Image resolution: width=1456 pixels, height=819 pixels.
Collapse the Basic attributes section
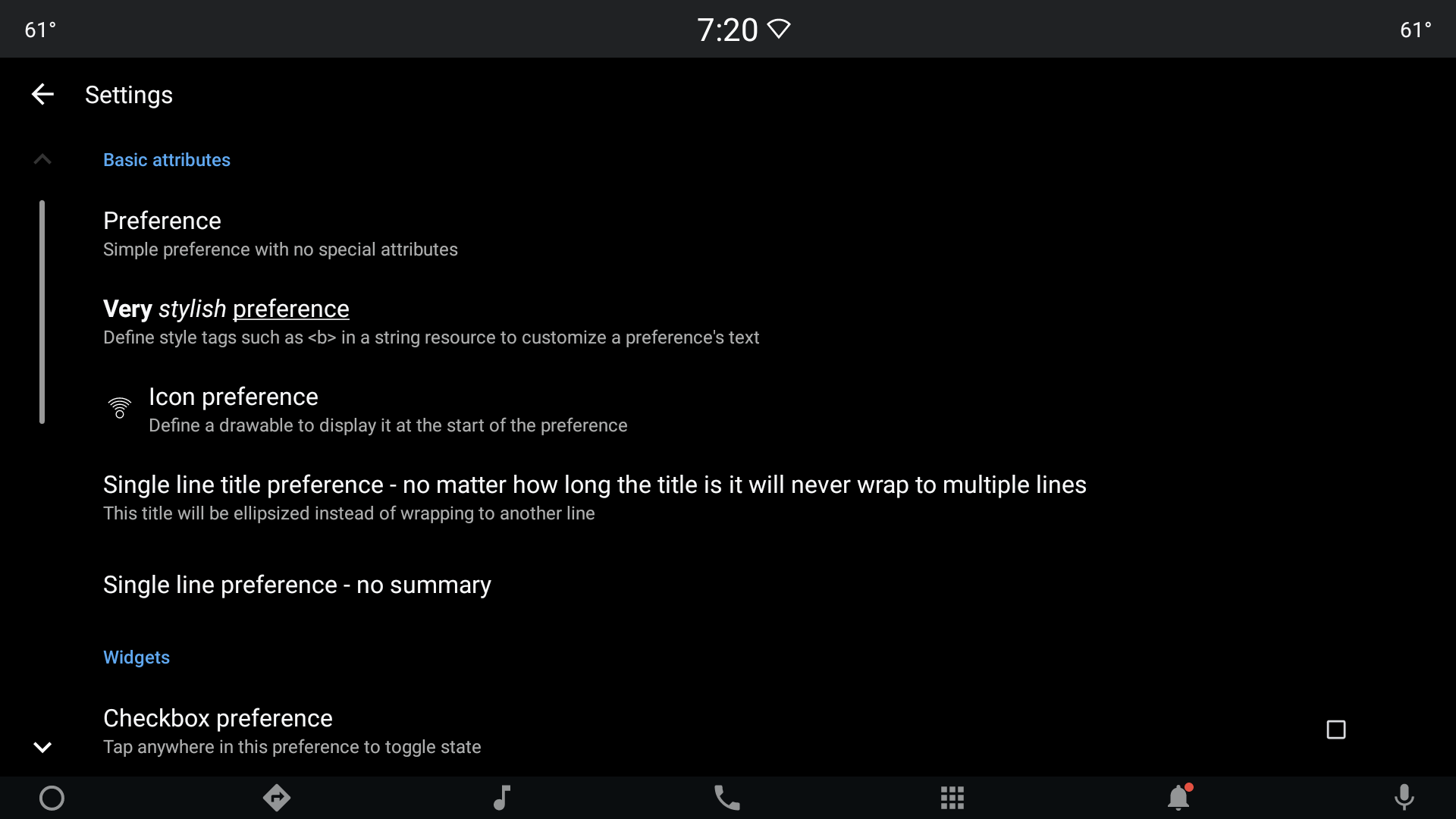click(x=40, y=158)
